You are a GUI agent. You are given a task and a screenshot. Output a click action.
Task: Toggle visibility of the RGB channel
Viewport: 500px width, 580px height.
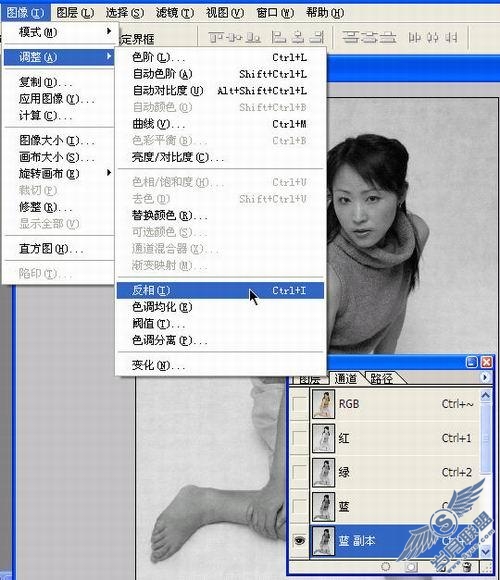(299, 404)
